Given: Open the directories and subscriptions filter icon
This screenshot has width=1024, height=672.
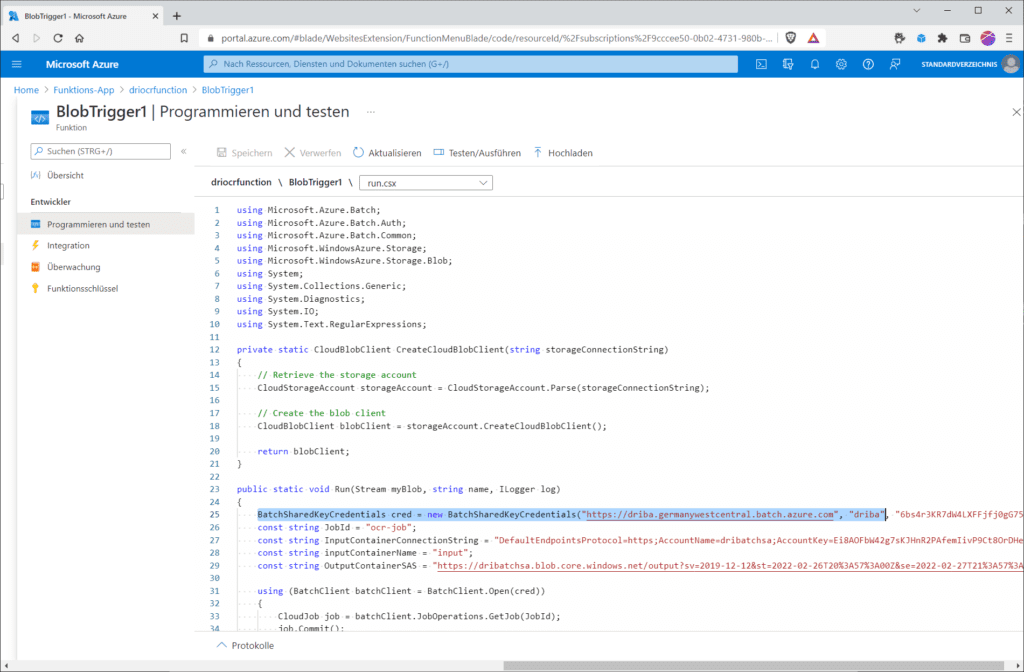Looking at the screenshot, I should [x=788, y=64].
